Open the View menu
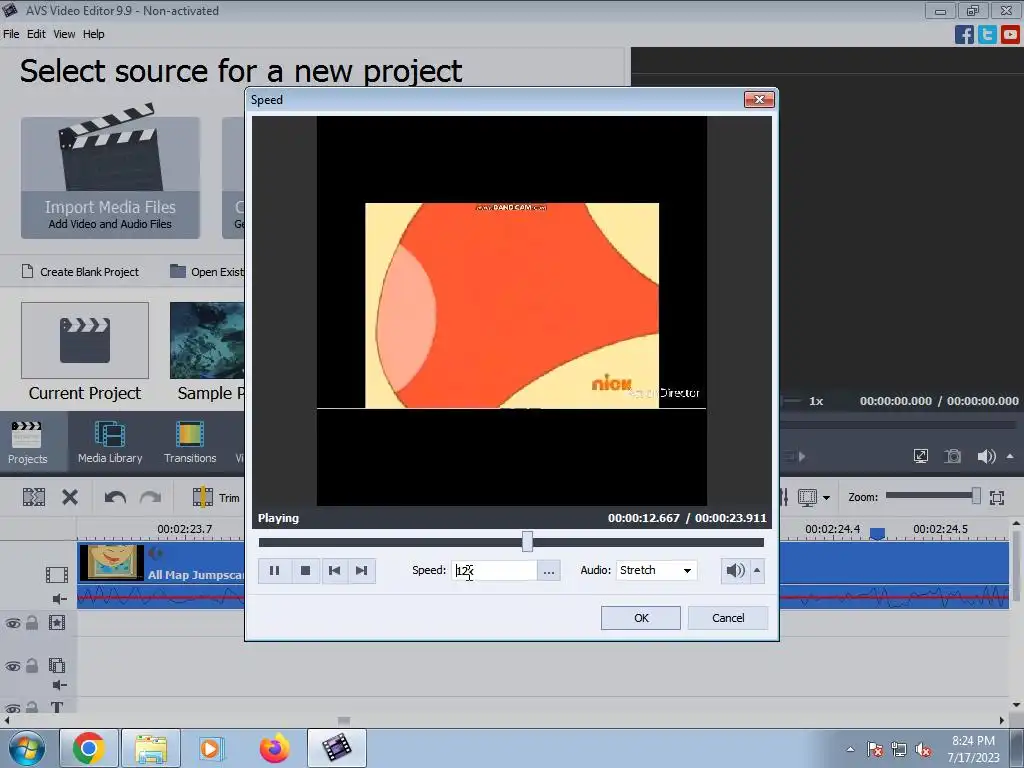The height and width of the screenshot is (768, 1024). point(64,34)
